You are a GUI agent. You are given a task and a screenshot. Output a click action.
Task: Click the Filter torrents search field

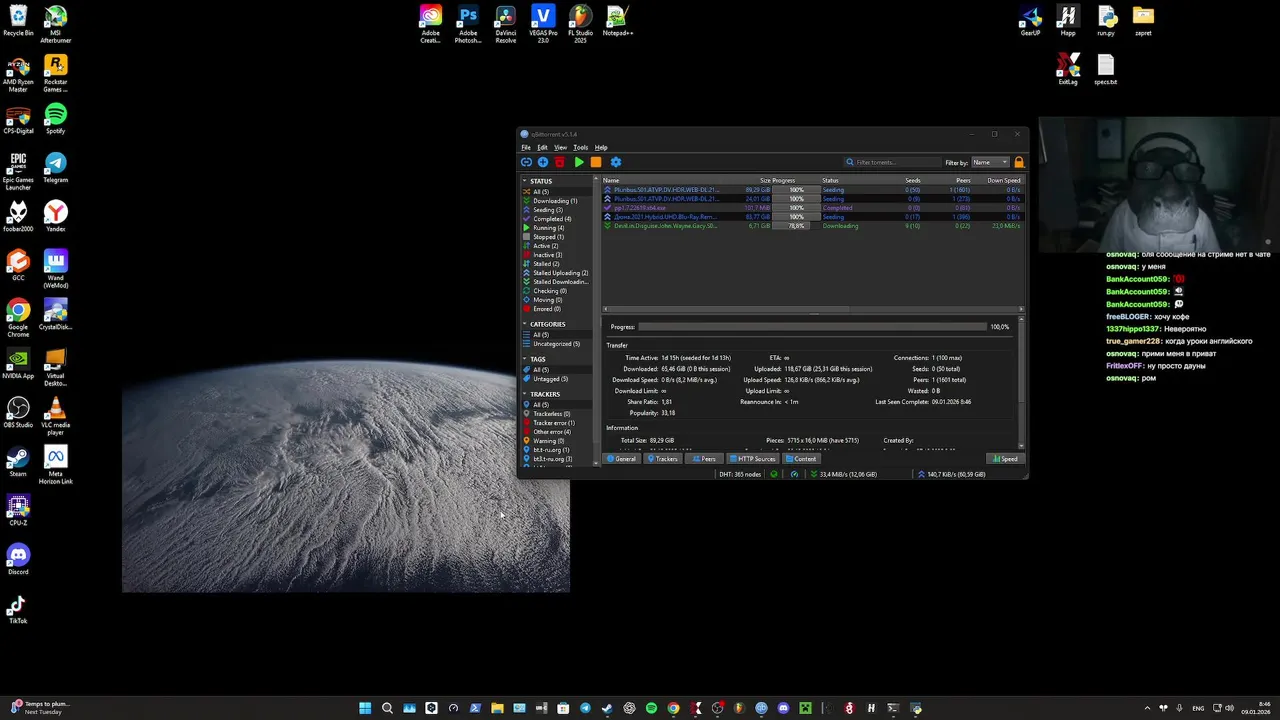point(895,162)
